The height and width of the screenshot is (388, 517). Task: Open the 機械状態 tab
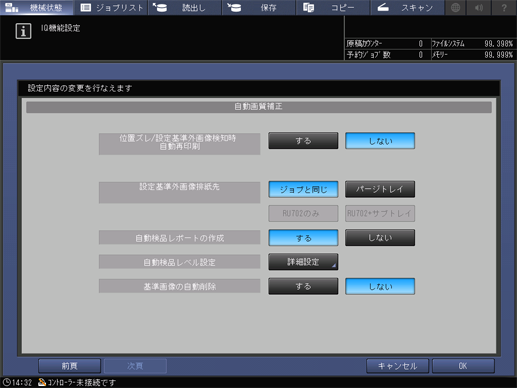click(x=37, y=7)
